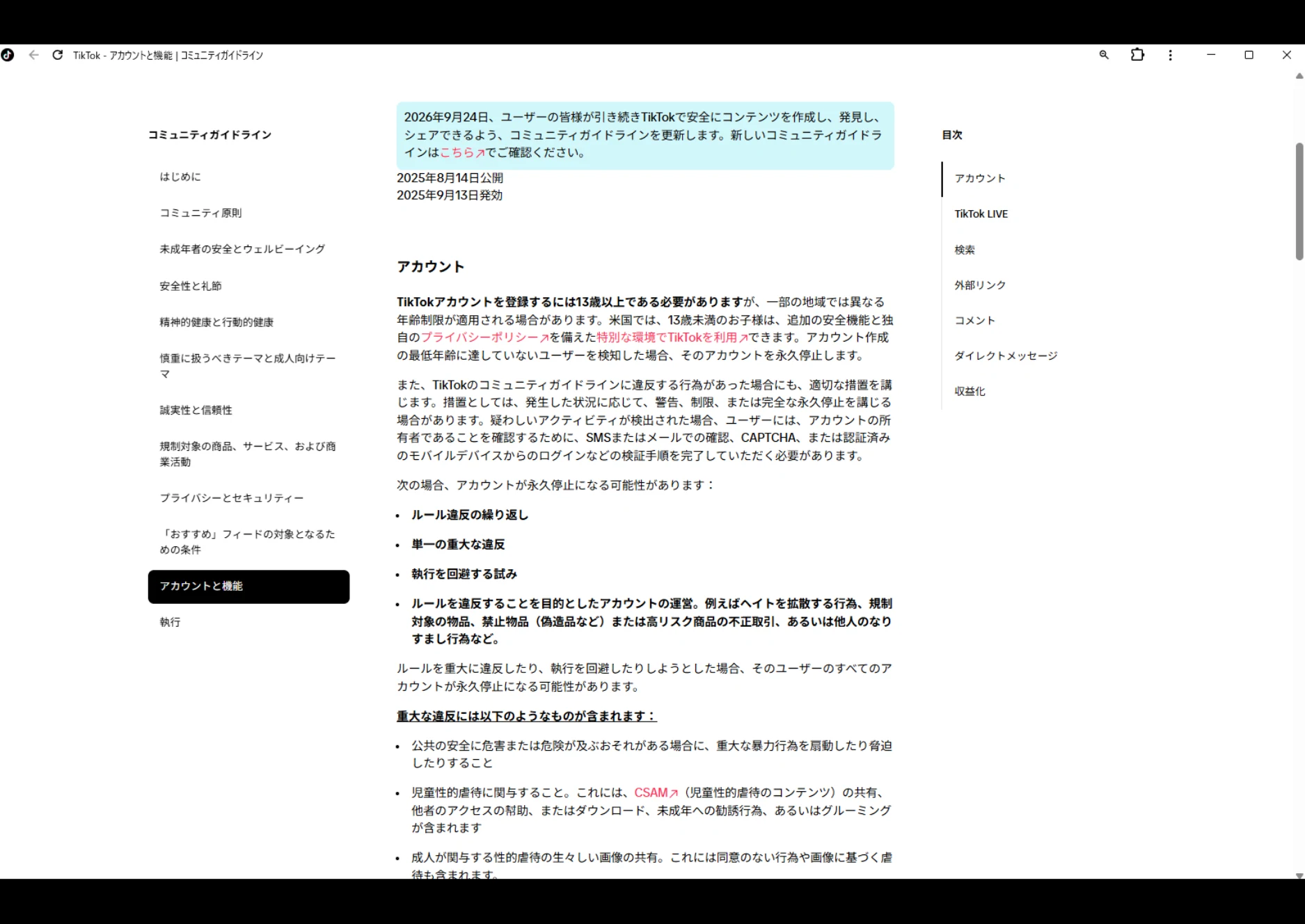Screen dimensions: 1305x924
Task: Click the scrollbar up arrow
Action: click(x=1299, y=76)
